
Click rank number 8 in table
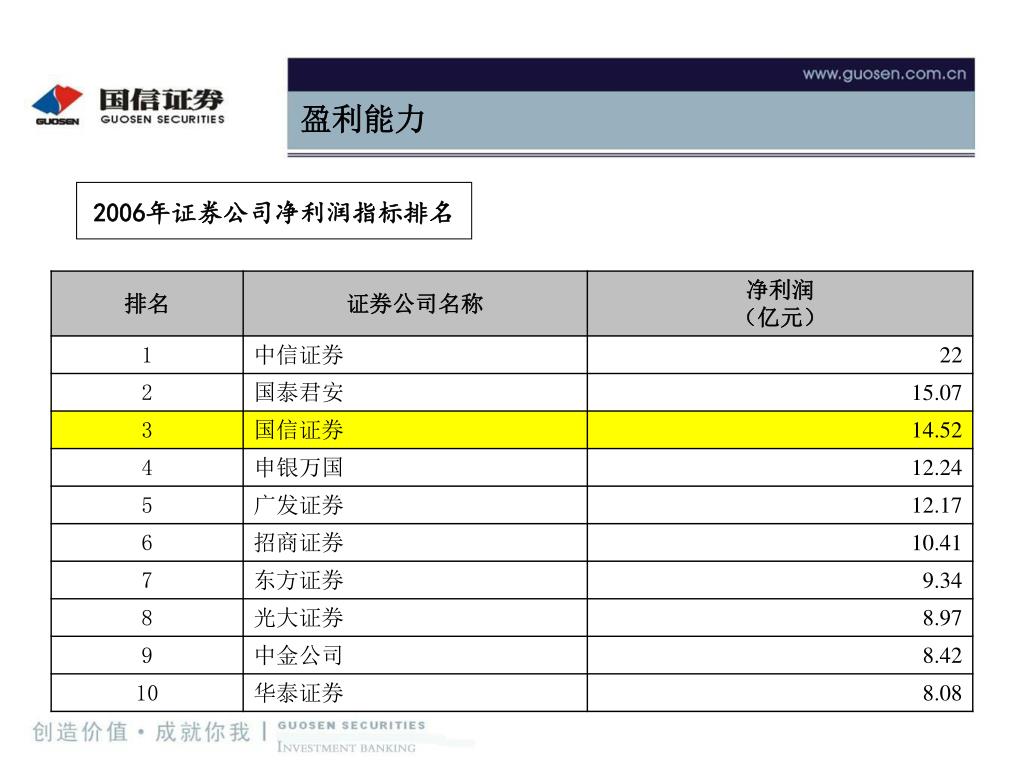[147, 618]
